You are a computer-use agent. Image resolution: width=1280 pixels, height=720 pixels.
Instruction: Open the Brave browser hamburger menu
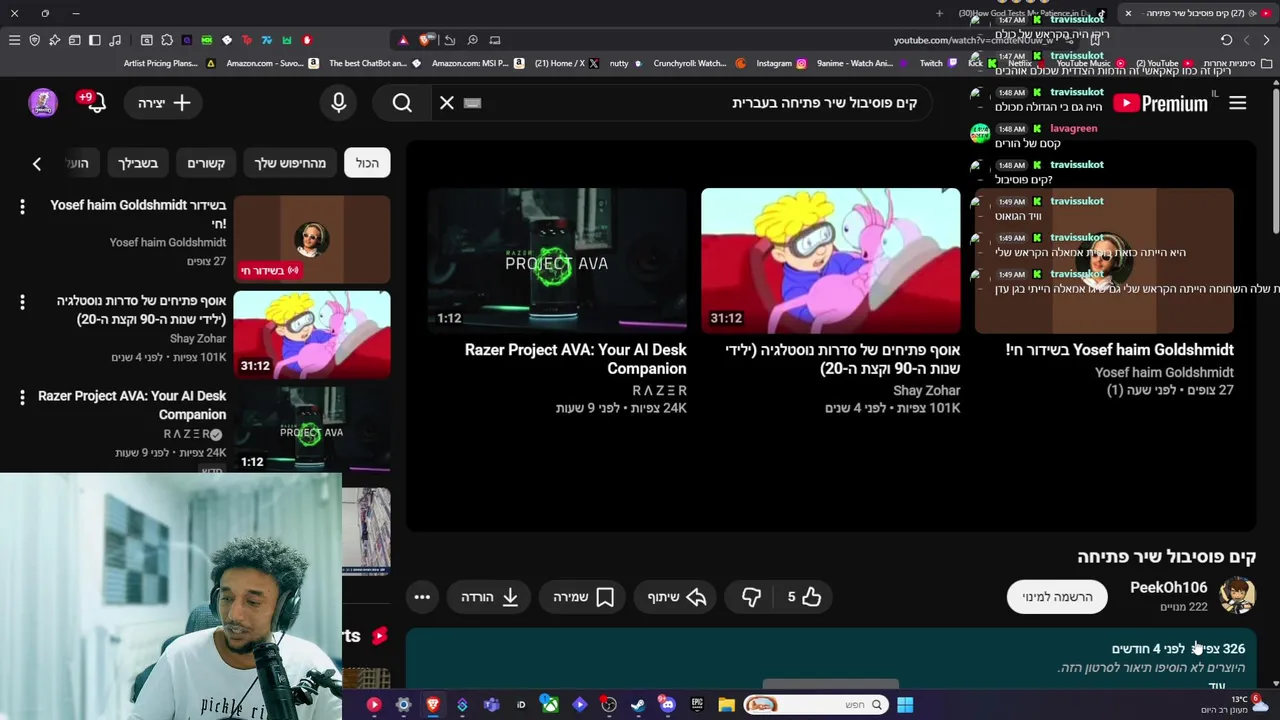[x=14, y=40]
